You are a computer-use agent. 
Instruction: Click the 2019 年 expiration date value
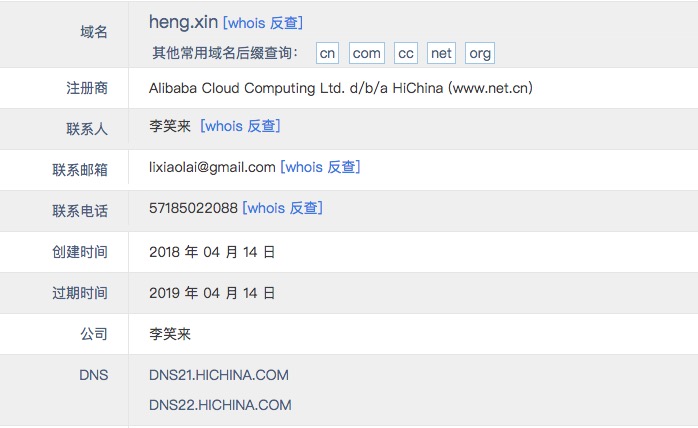click(x=212, y=293)
